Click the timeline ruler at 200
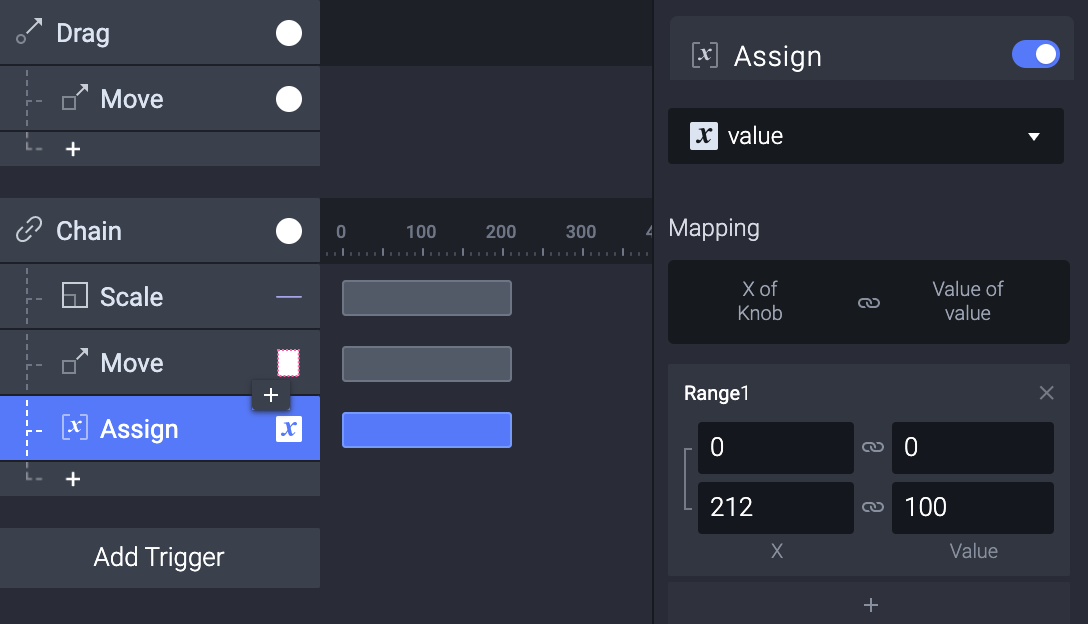This screenshot has width=1088, height=624. click(501, 231)
